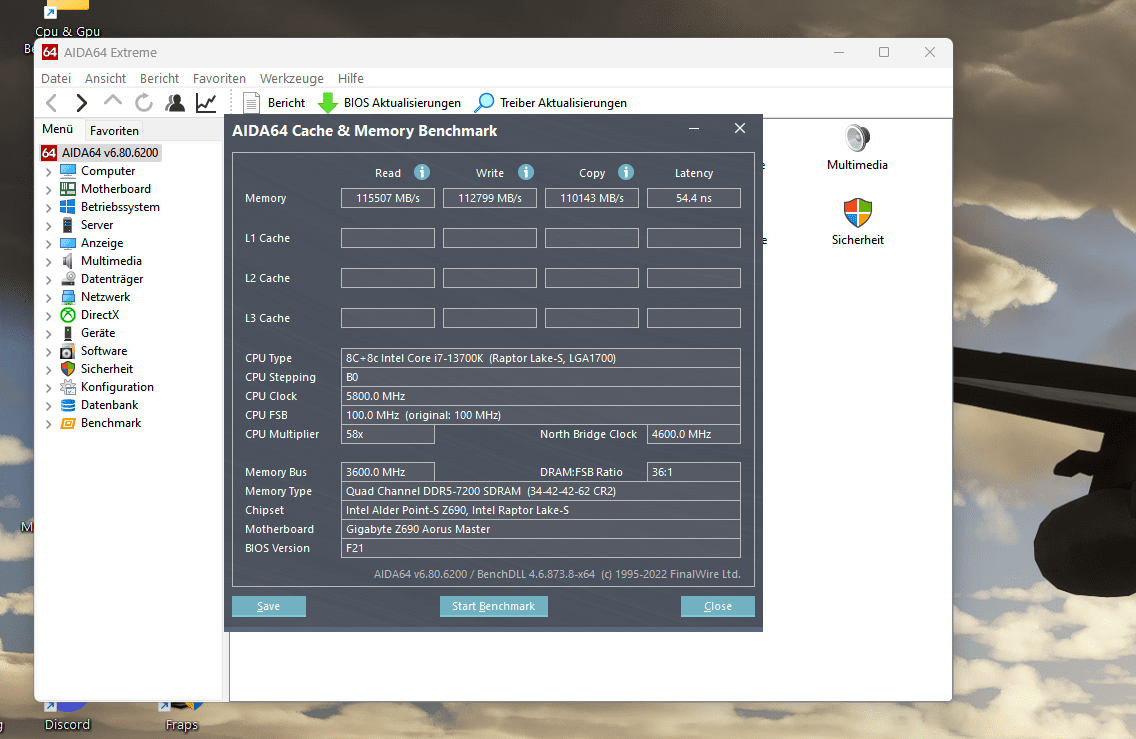This screenshot has height=739, width=1136.
Task: Start Benchmark in the dialog
Action: (x=493, y=606)
